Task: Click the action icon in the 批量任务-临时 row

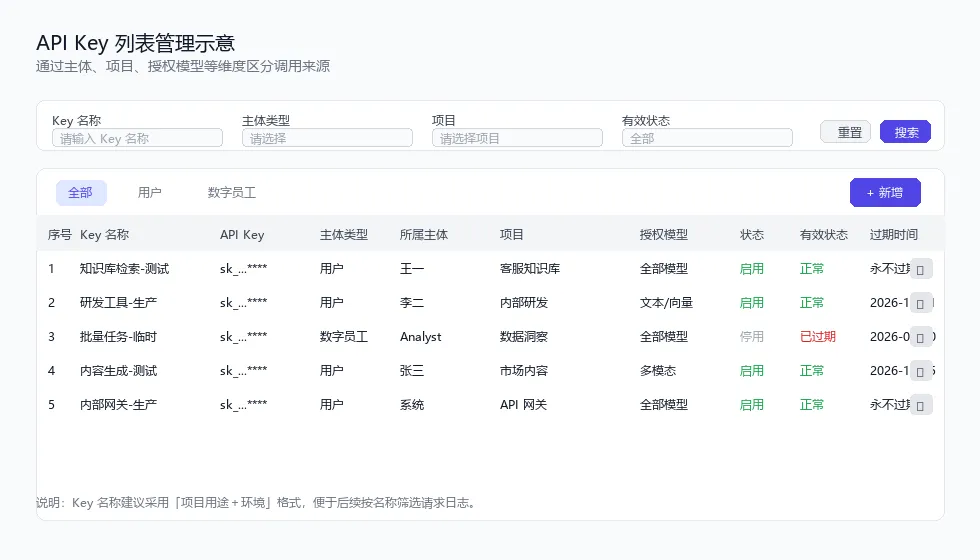Action: click(921, 338)
